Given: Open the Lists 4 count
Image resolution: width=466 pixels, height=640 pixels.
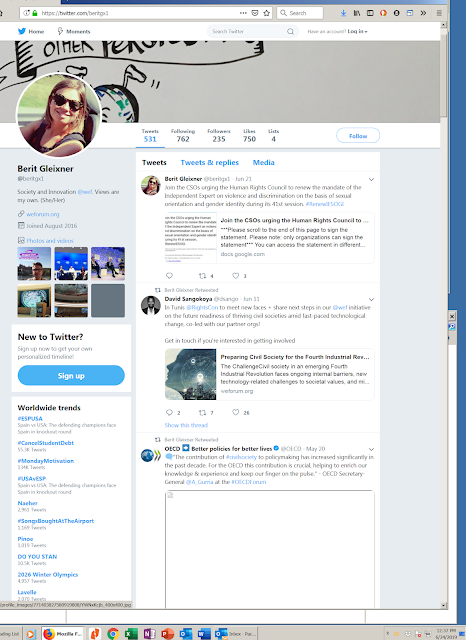Looking at the screenshot, I should 273,136.
